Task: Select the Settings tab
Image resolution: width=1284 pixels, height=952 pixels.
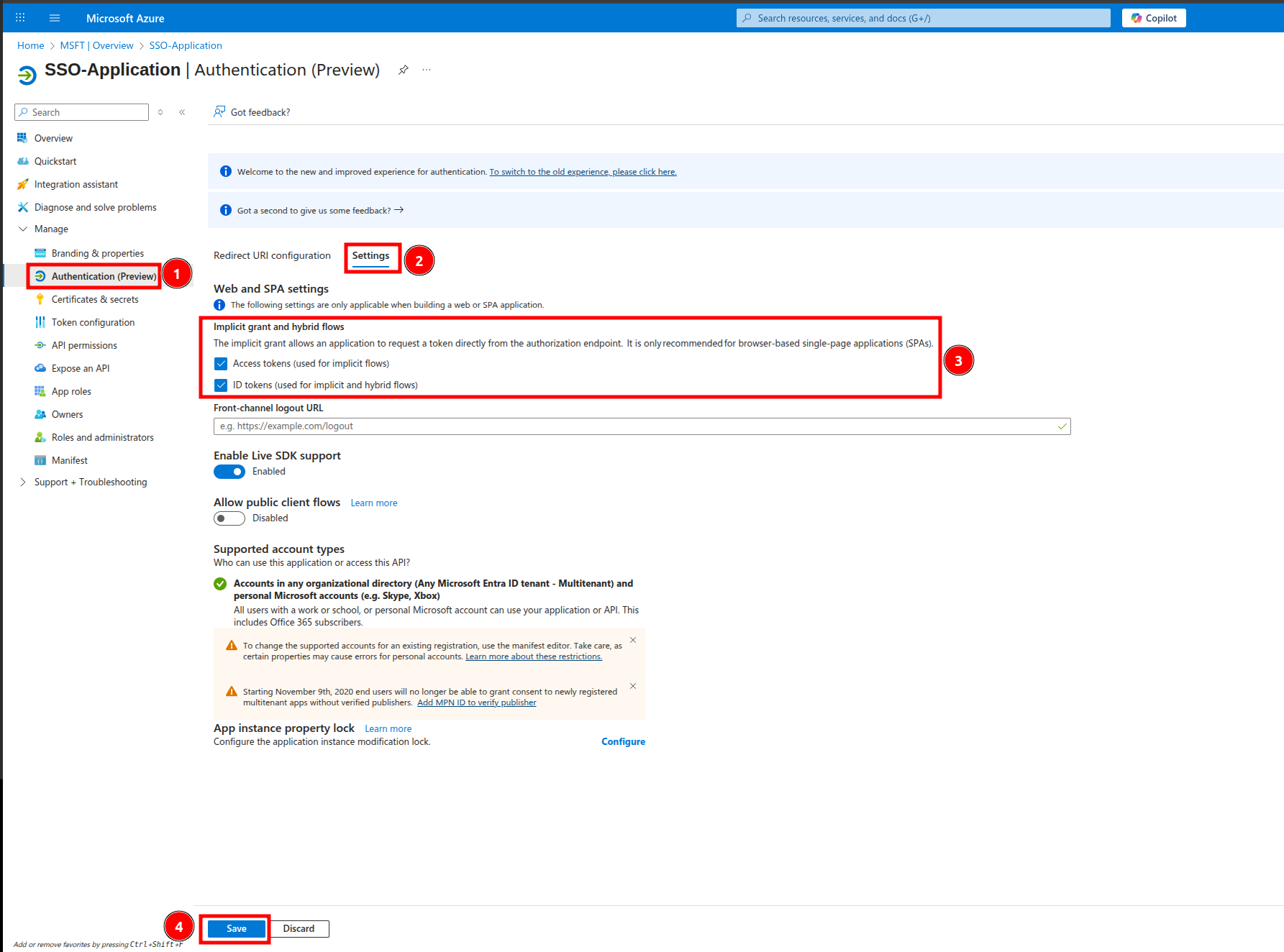Action: pyautogui.click(x=370, y=256)
